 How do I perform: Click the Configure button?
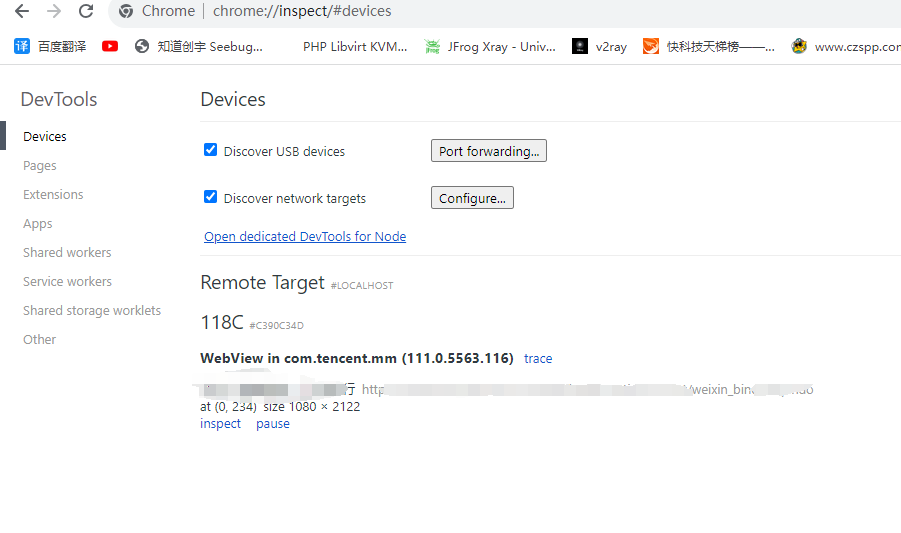(472, 198)
